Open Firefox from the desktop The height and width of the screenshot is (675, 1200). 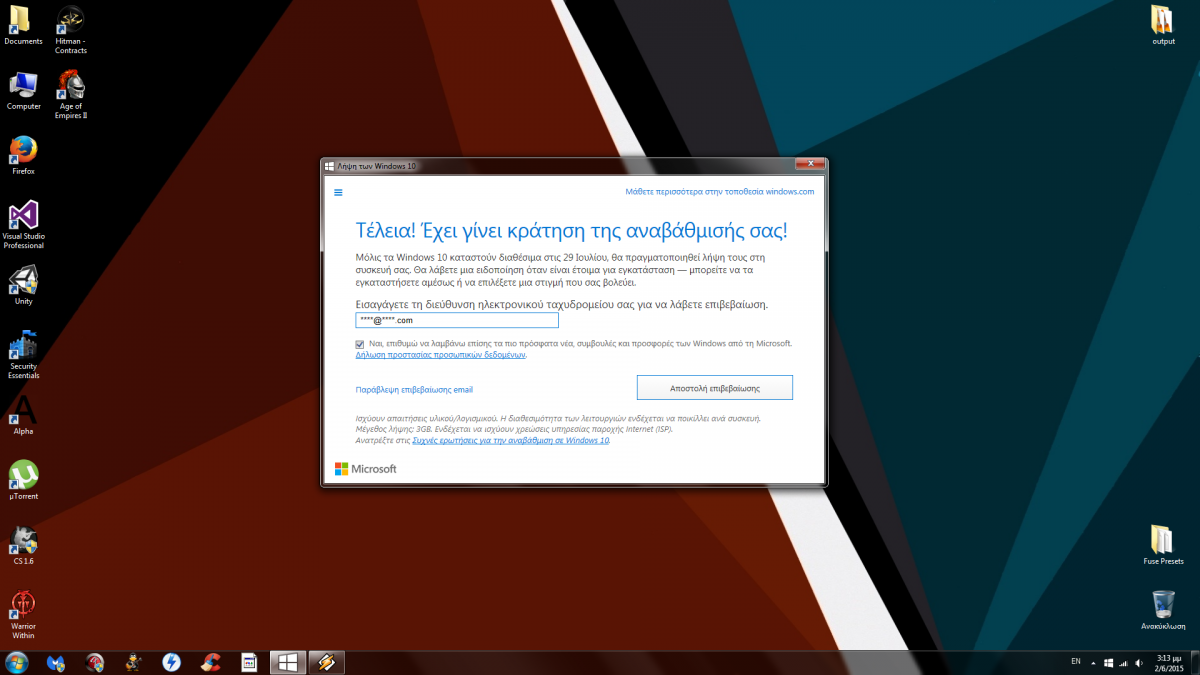coord(23,155)
